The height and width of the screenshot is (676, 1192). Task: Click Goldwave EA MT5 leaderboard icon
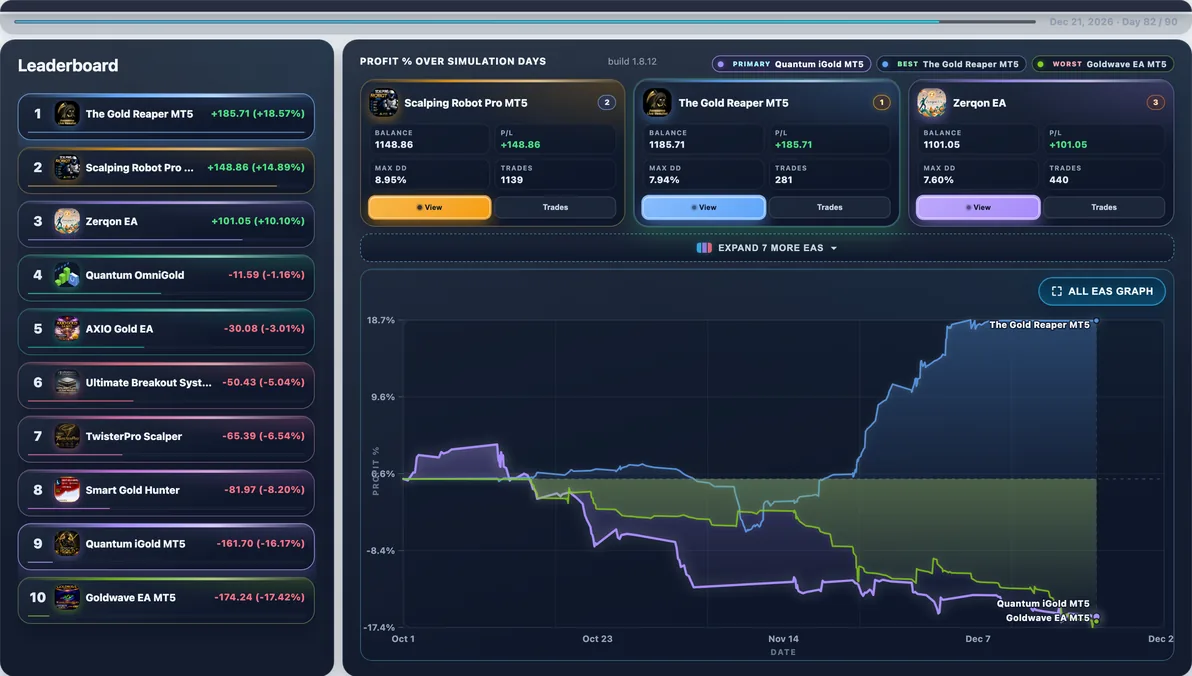(67, 598)
